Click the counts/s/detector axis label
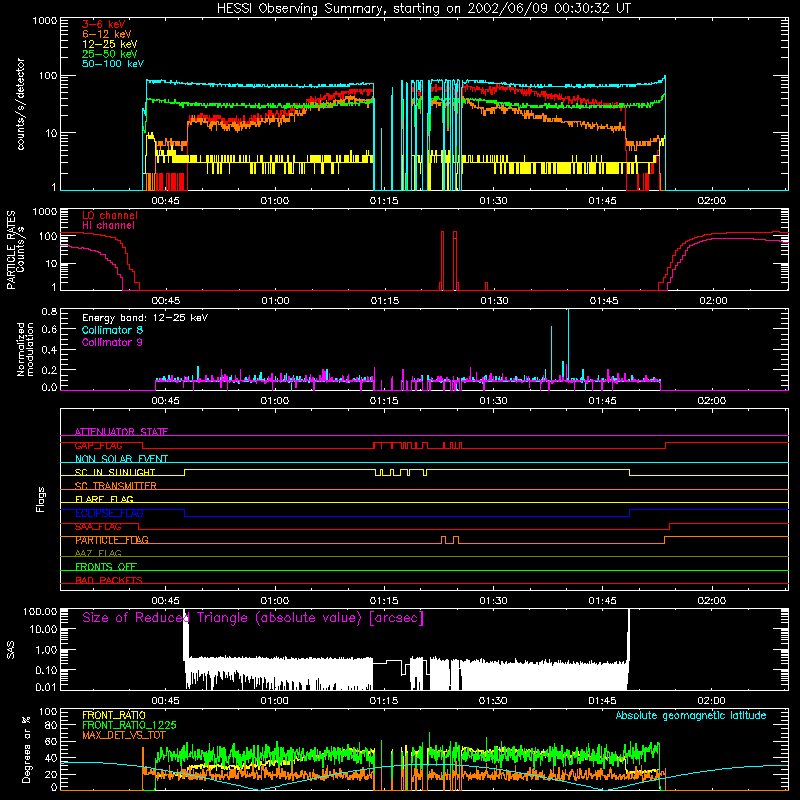The height and width of the screenshot is (800, 800). [20, 104]
